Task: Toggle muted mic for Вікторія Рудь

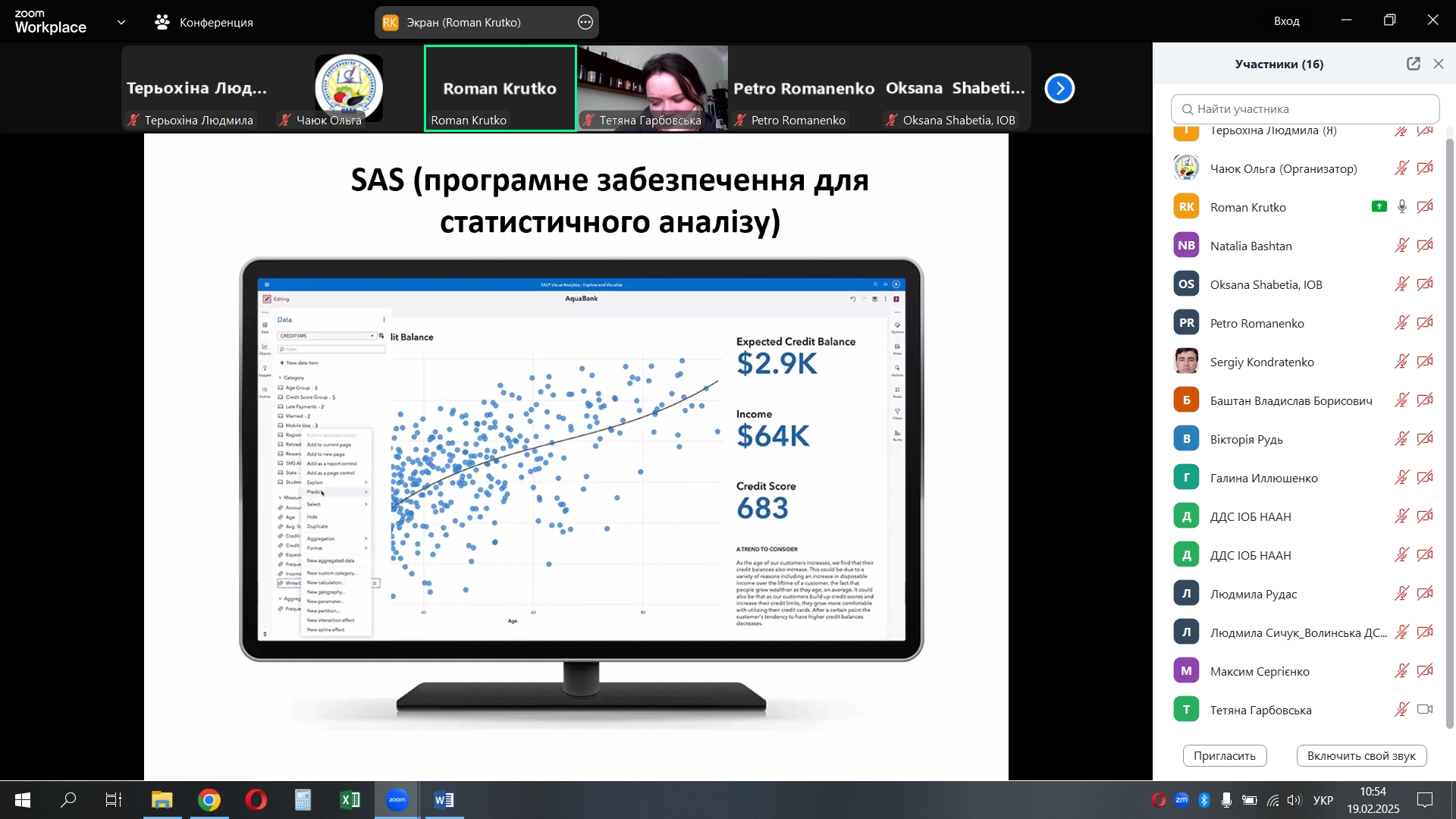Action: pos(1402,439)
